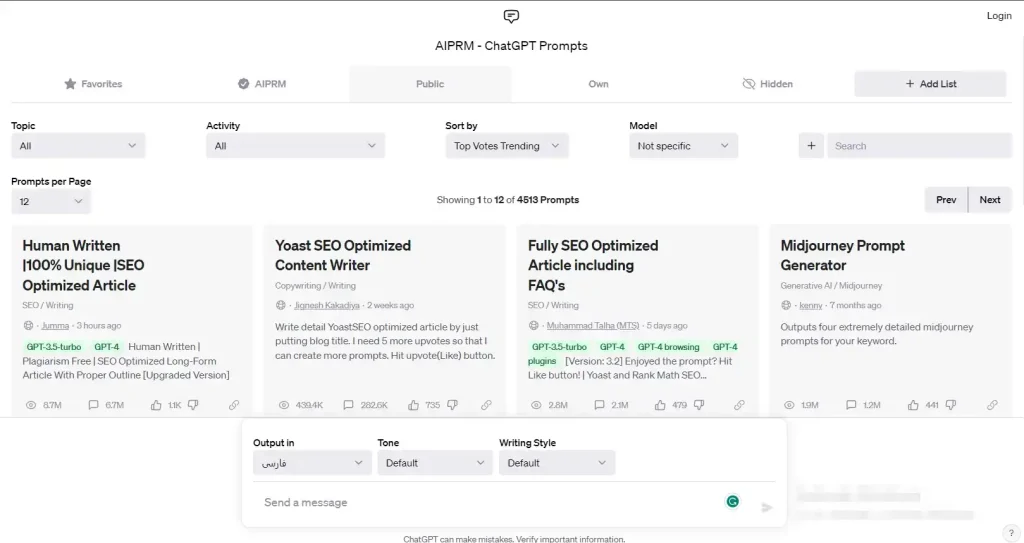Click the views eye icon showing 439.4K
The height and width of the screenshot is (543, 1024).
(283, 405)
